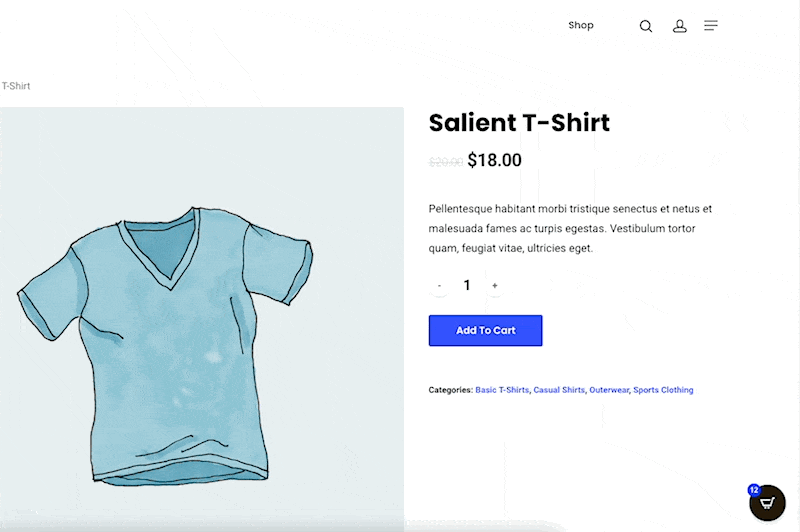Click the blue t-shirt product image
Image resolution: width=800 pixels, height=532 pixels.
(x=202, y=319)
